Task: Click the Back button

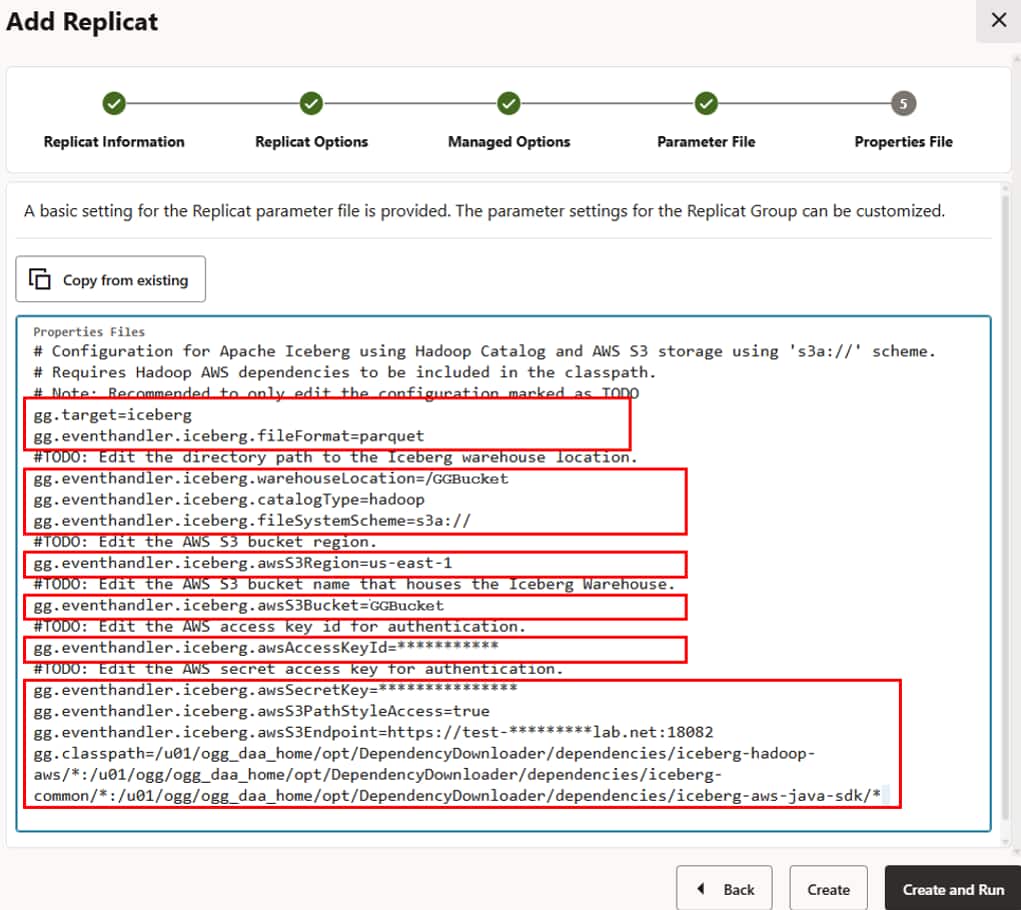Action: click(724, 889)
